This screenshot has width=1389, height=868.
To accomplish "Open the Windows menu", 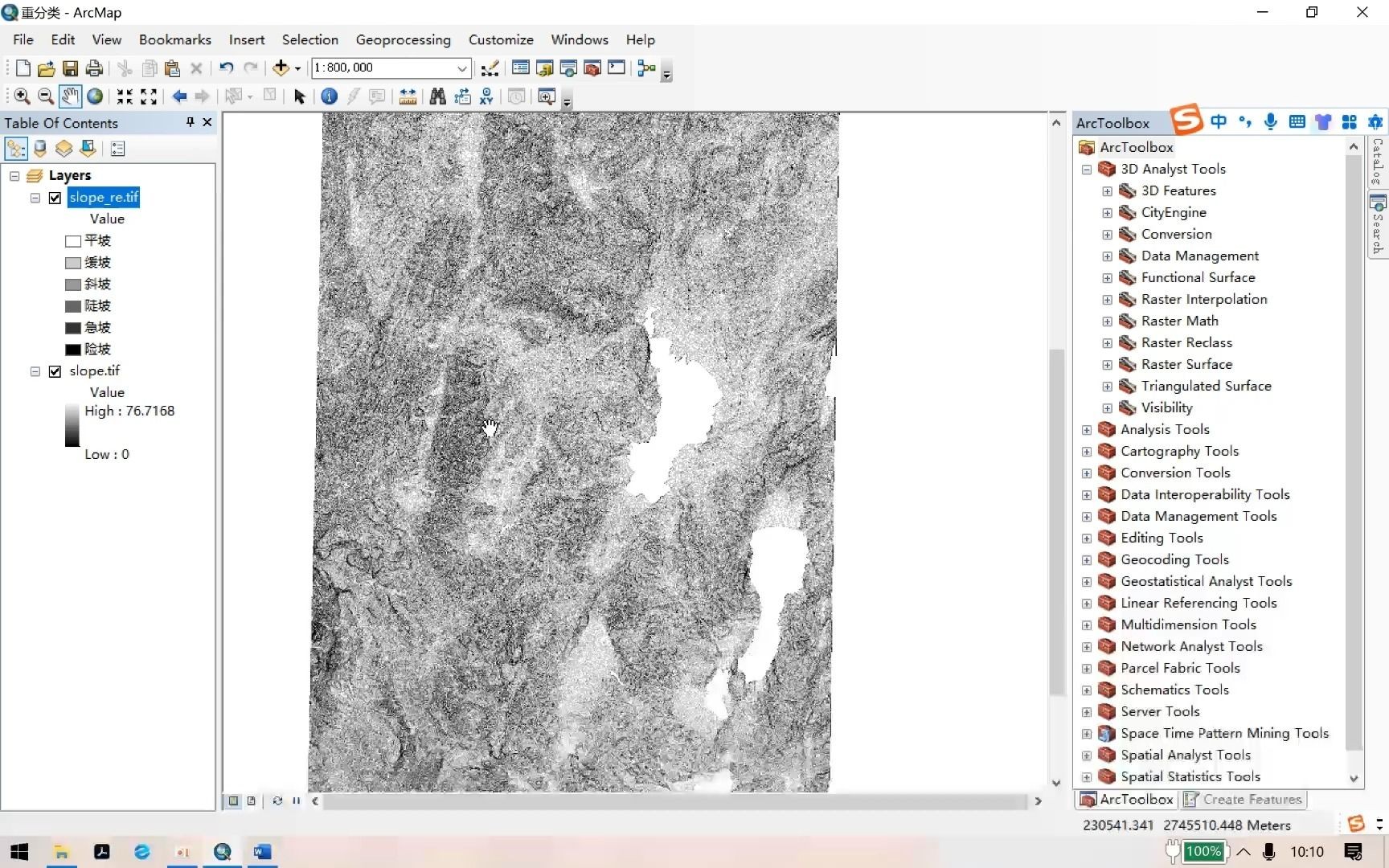I will point(580,39).
